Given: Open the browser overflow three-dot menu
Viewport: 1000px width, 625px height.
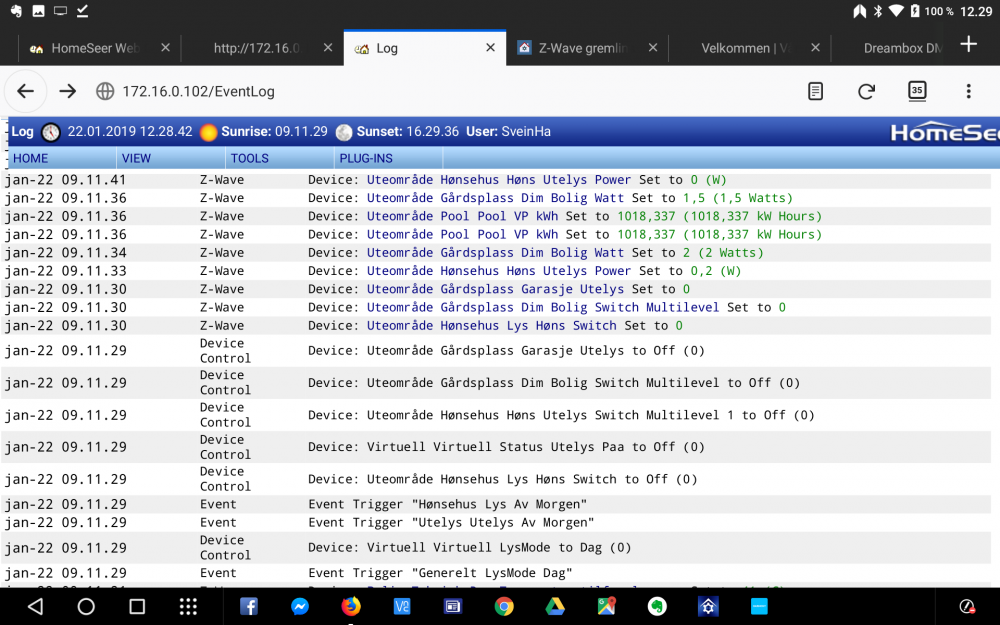Looking at the screenshot, I should pyautogui.click(x=968, y=90).
